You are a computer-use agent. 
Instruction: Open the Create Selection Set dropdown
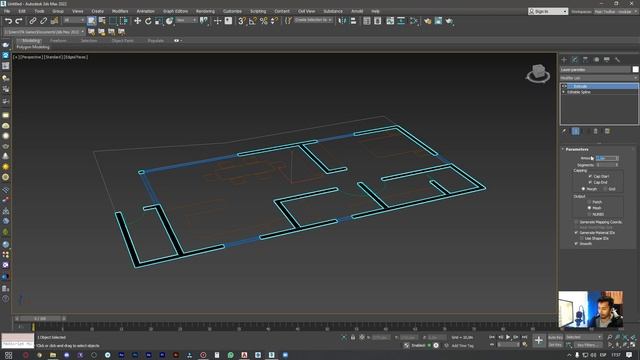pos(313,20)
